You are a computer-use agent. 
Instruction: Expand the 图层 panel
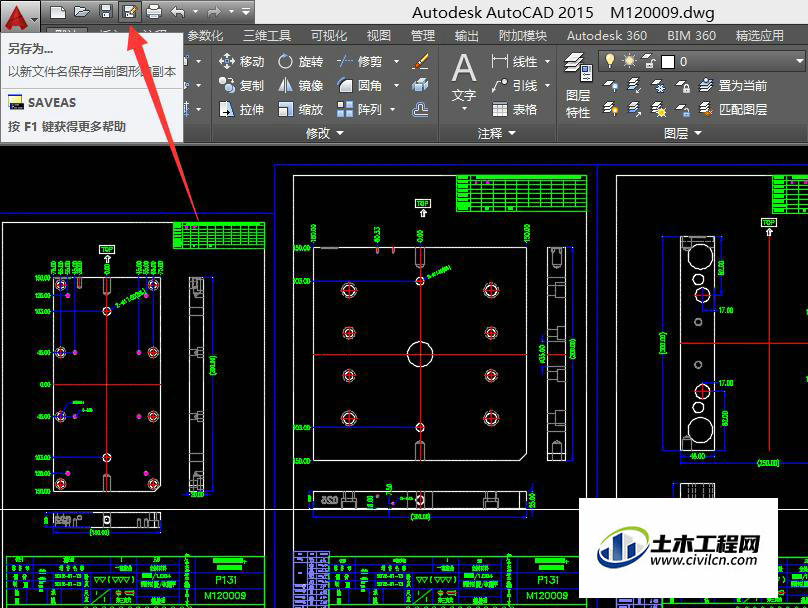click(x=683, y=133)
